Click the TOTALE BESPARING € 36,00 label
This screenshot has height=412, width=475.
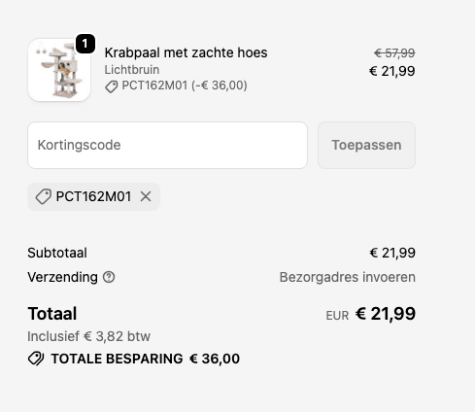coord(145,359)
